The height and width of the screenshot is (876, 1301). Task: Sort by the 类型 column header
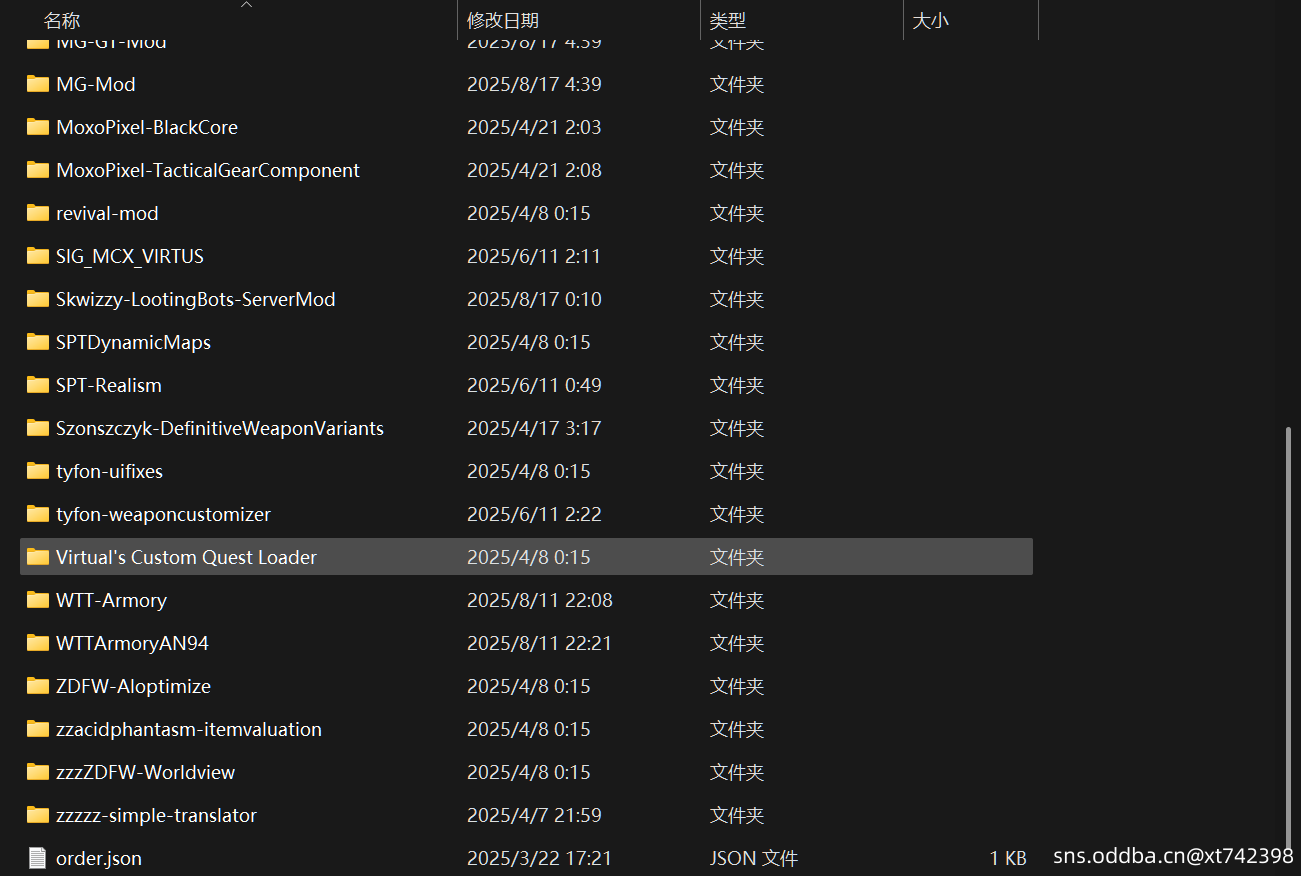(x=728, y=20)
